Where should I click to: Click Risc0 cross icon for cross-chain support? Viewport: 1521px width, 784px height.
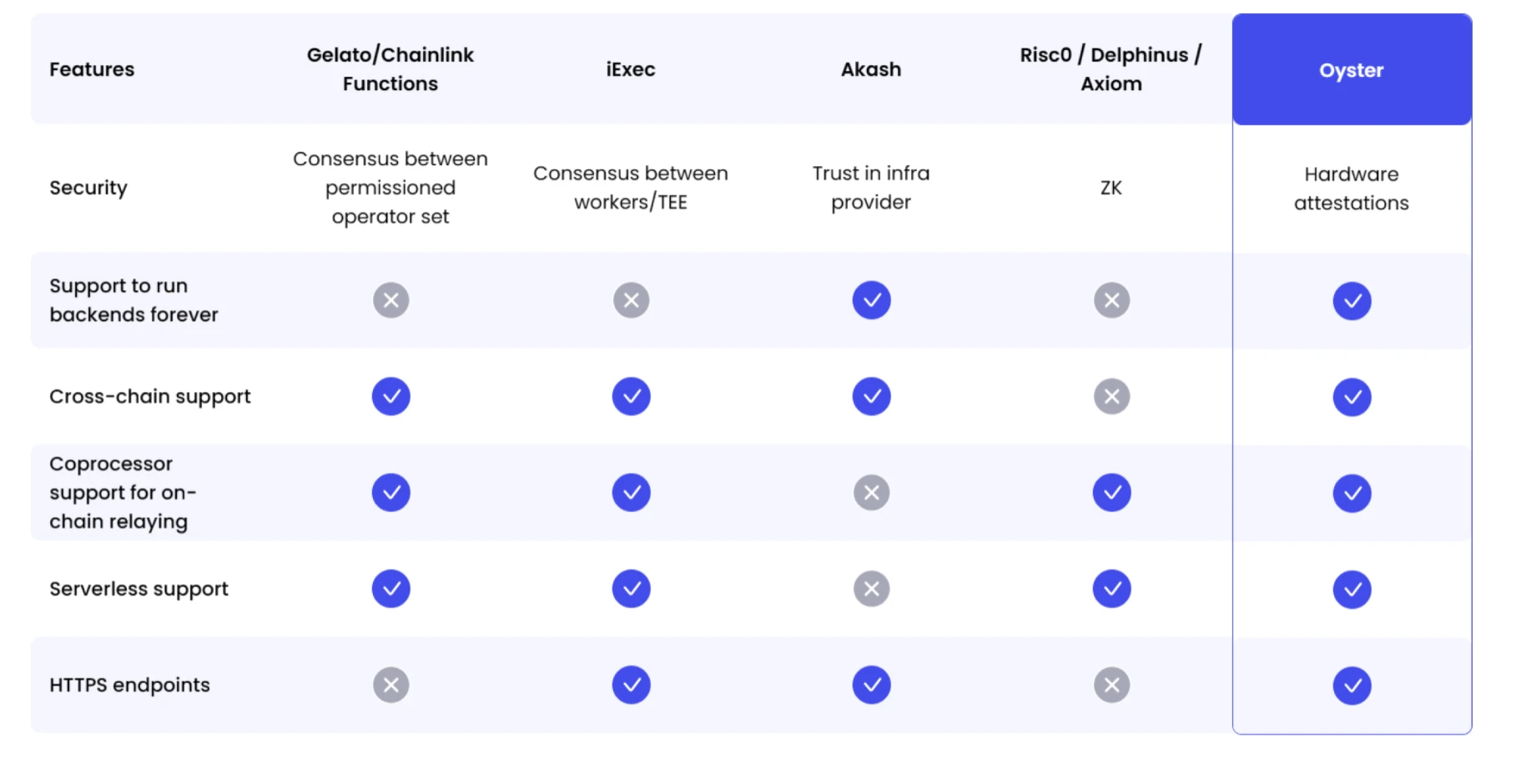tap(1111, 396)
